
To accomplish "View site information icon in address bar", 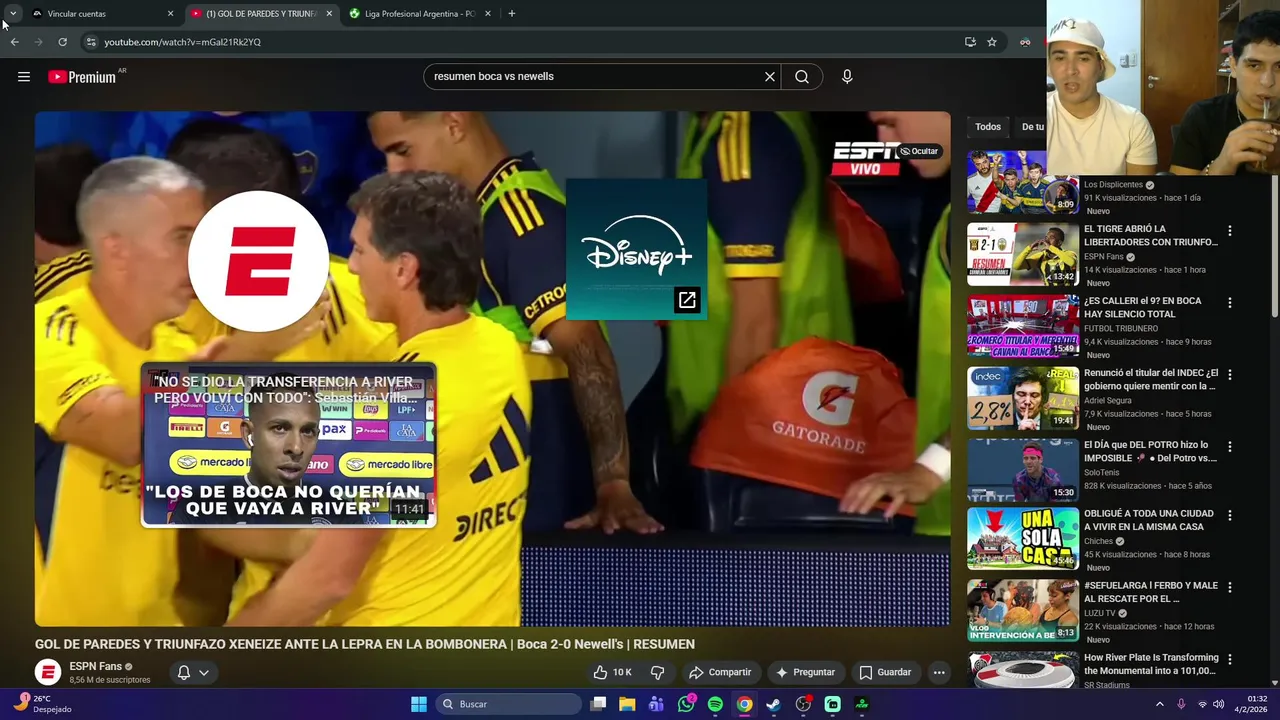I will pyautogui.click(x=91, y=42).
